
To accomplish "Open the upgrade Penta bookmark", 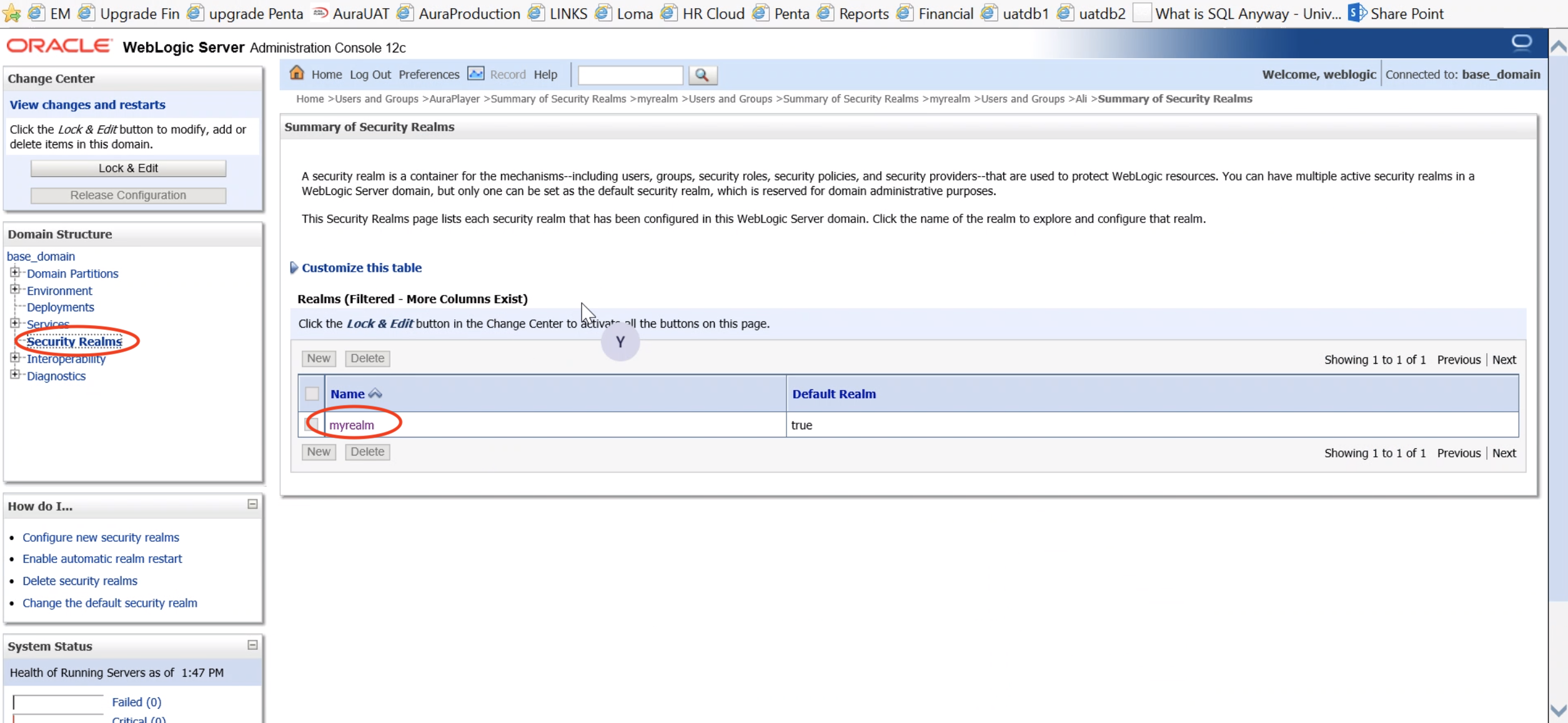I will 246,13.
